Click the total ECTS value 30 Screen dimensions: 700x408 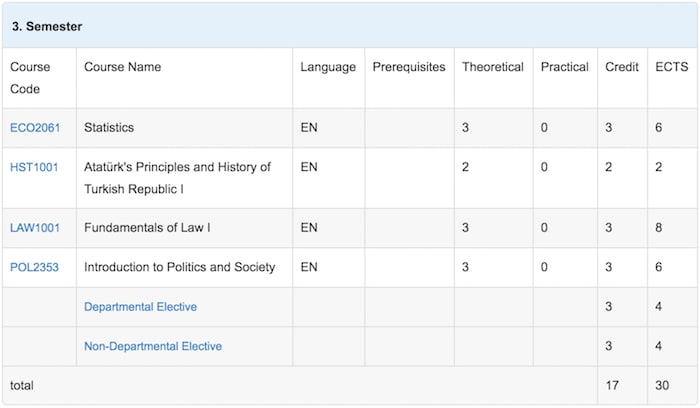tap(662, 386)
